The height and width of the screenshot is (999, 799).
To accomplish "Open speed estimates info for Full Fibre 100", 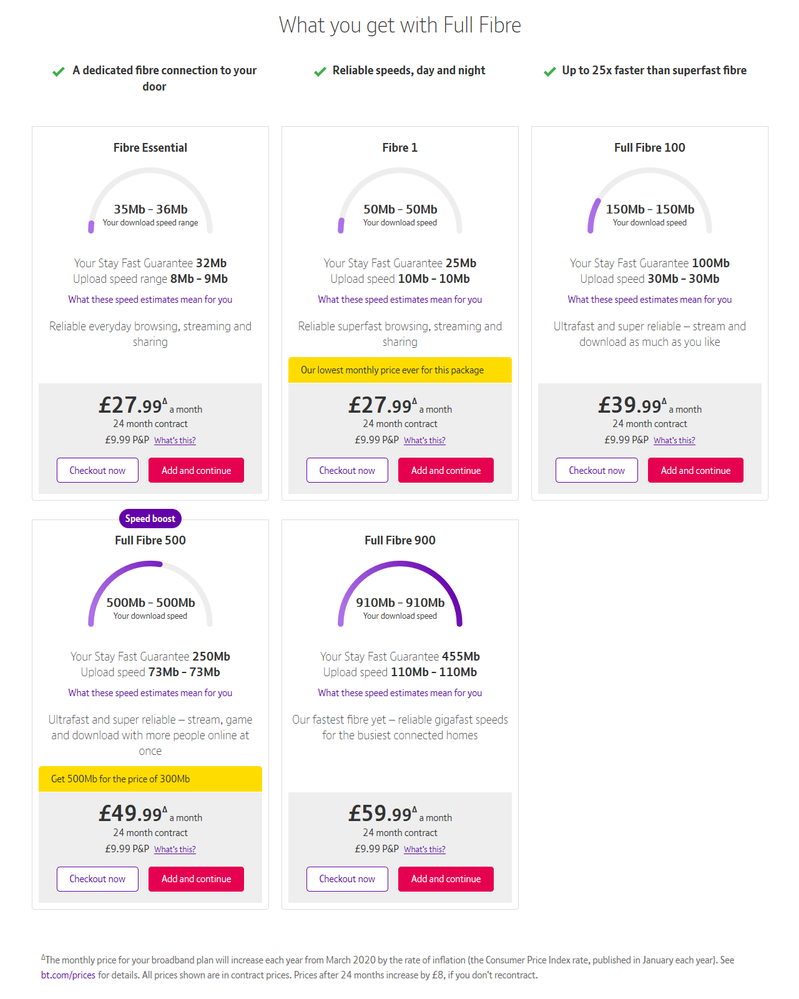I will click(649, 299).
